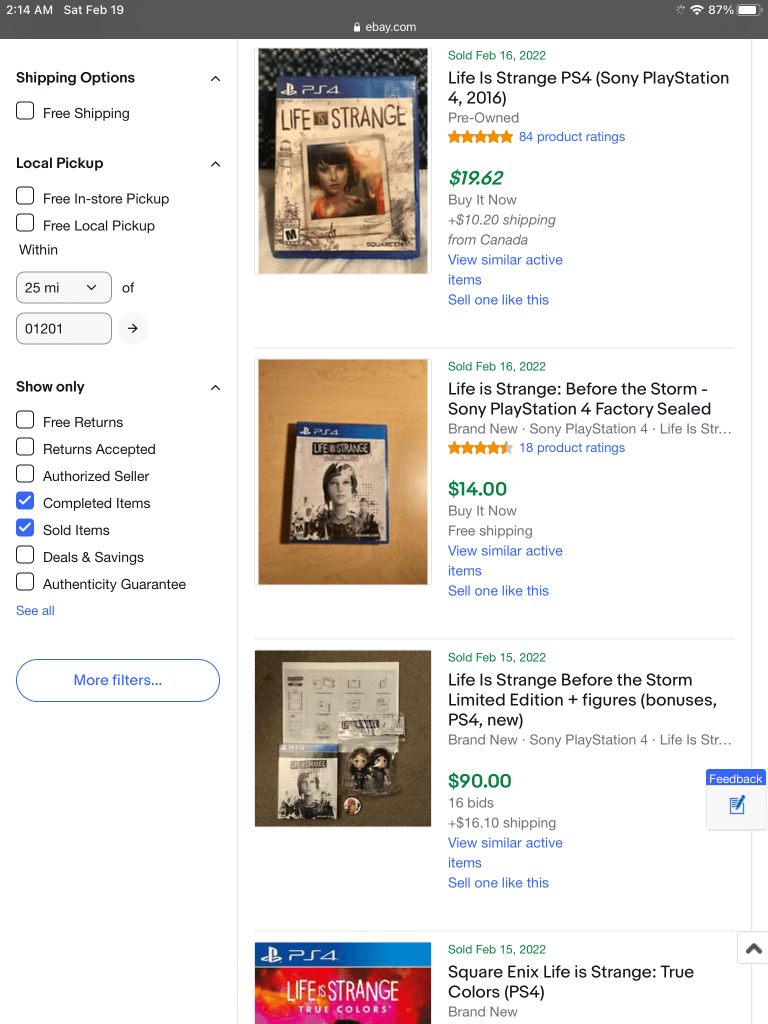This screenshot has height=1024, width=768.
Task: Click the 18 product ratings stars
Action: 481,448
